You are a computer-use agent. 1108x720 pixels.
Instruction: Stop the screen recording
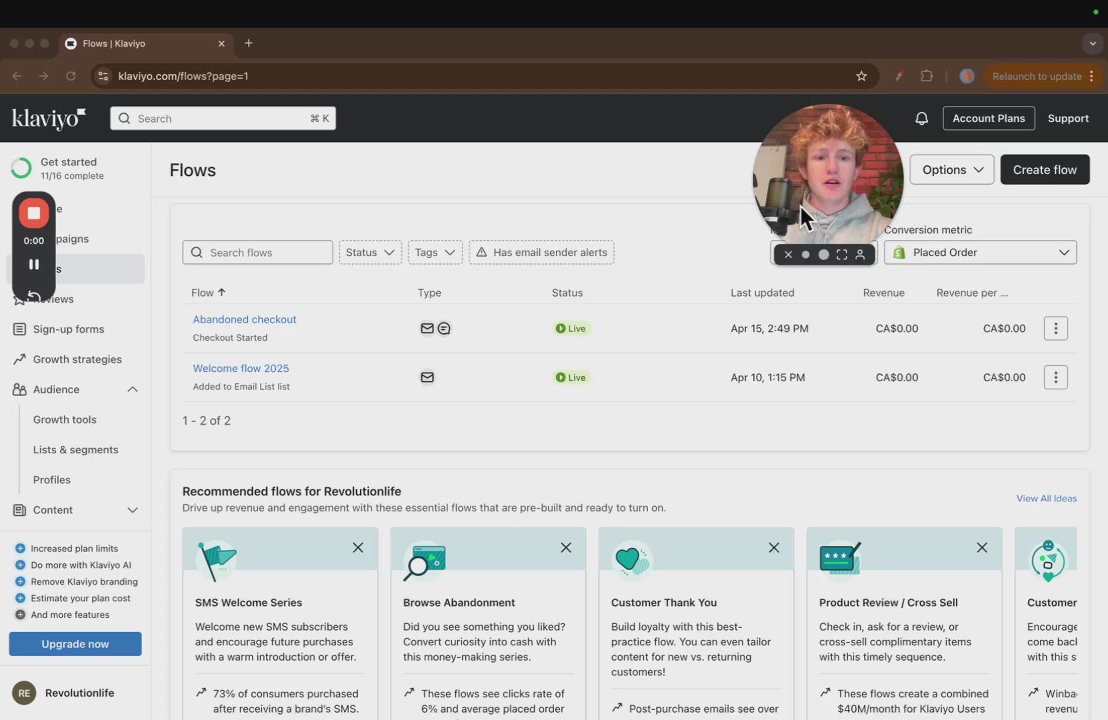pyautogui.click(x=33, y=213)
